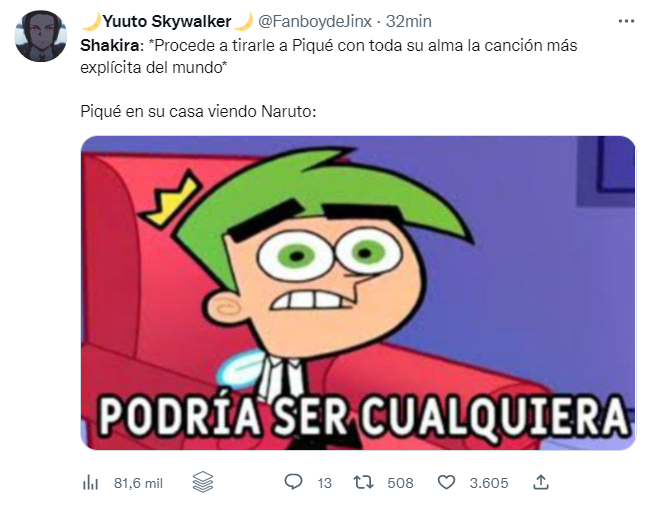Open the @FanboydeJinx handle link
The width and height of the screenshot is (654, 508).
(315, 21)
